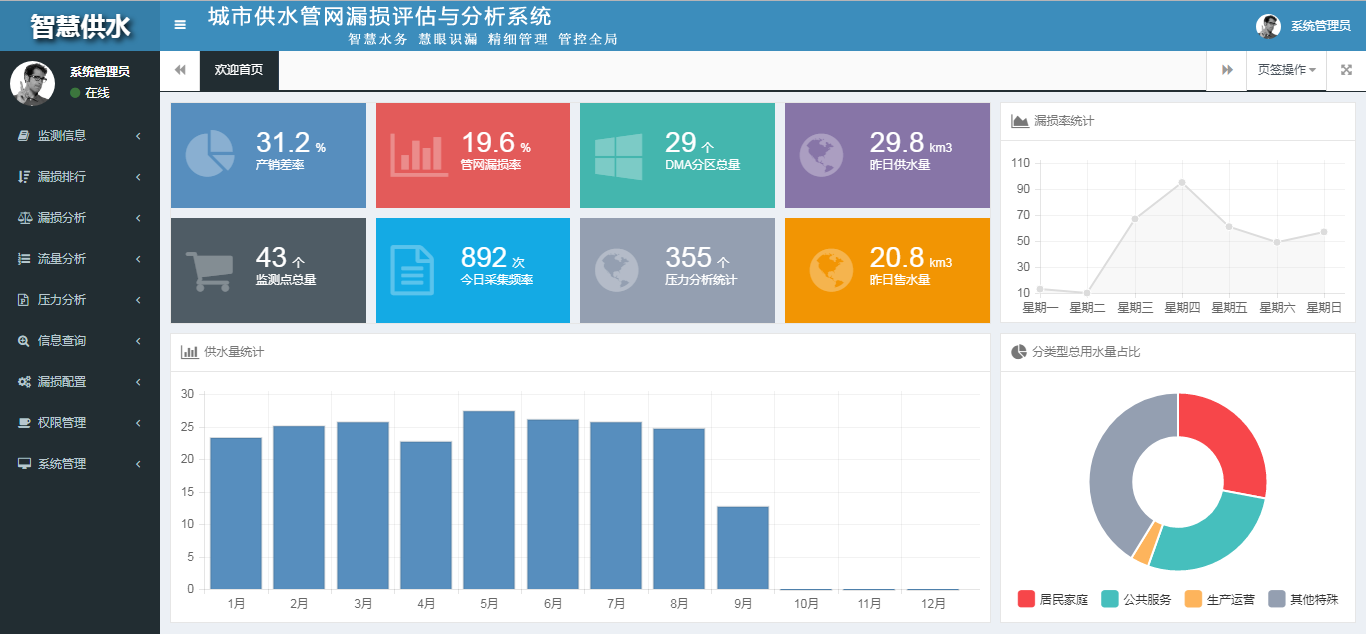Click the bar chart icon on 管网漏损率 card

pyautogui.click(x=419, y=155)
